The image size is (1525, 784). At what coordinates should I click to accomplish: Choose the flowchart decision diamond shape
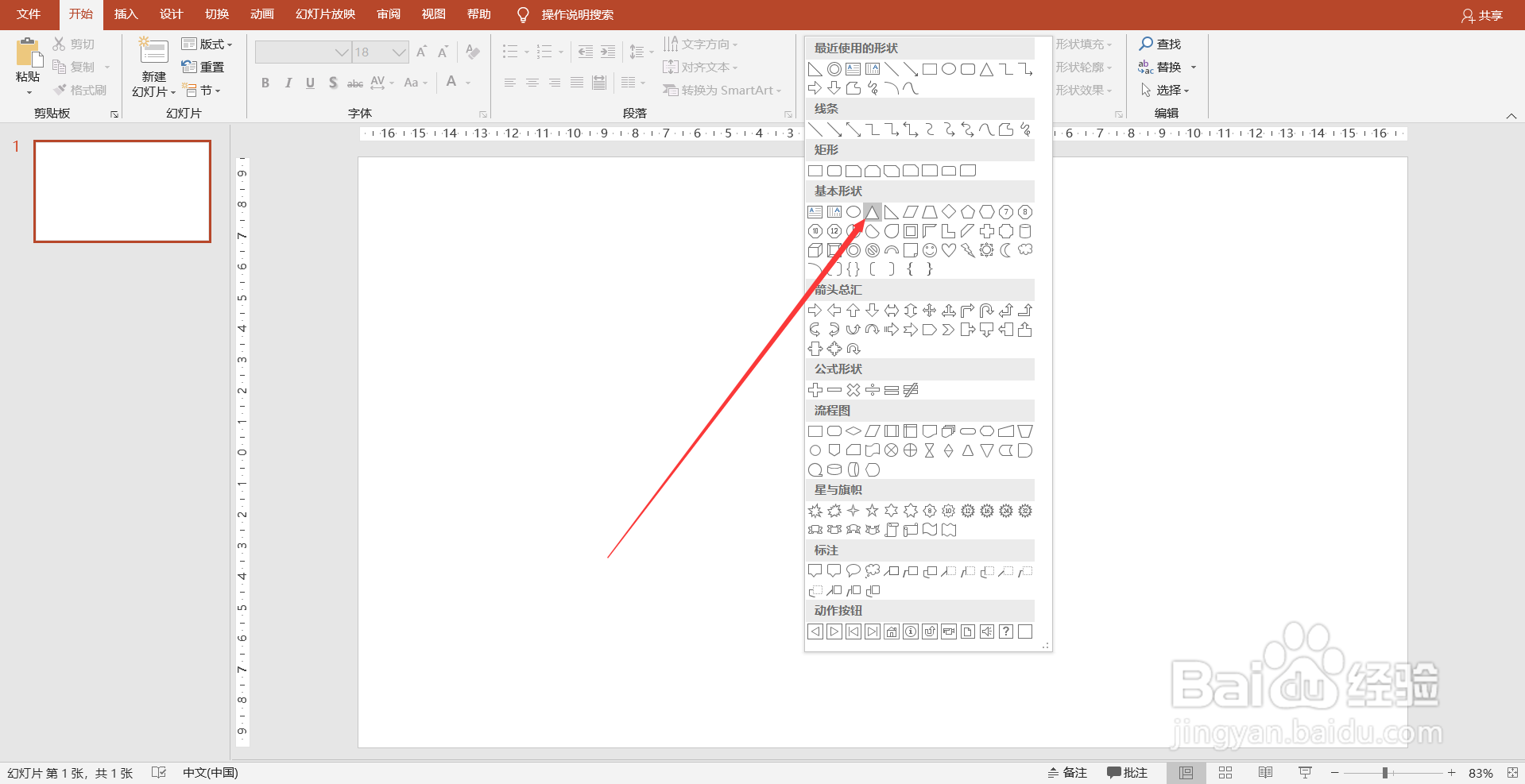pos(853,431)
